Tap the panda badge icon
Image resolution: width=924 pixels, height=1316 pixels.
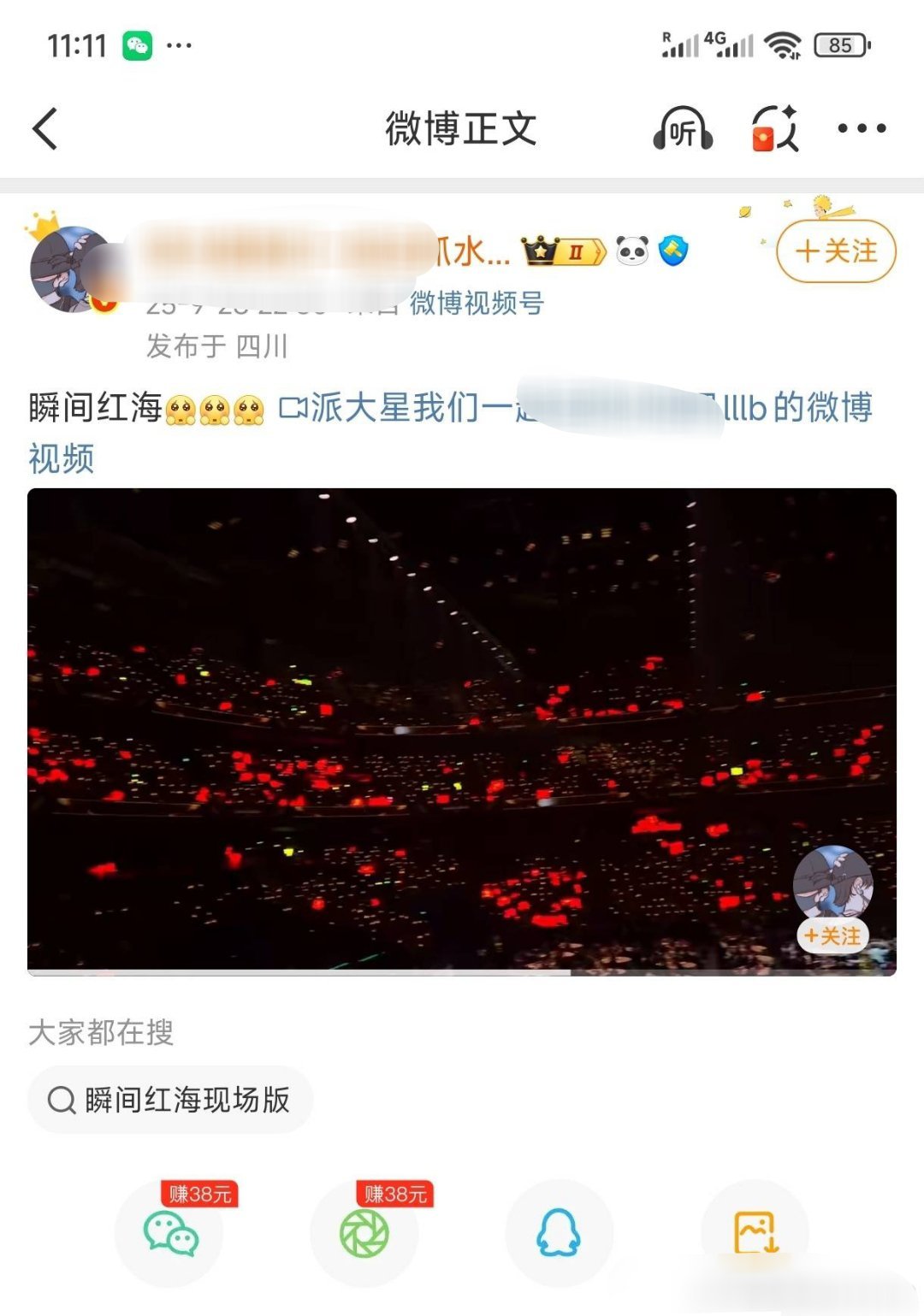coord(632,251)
